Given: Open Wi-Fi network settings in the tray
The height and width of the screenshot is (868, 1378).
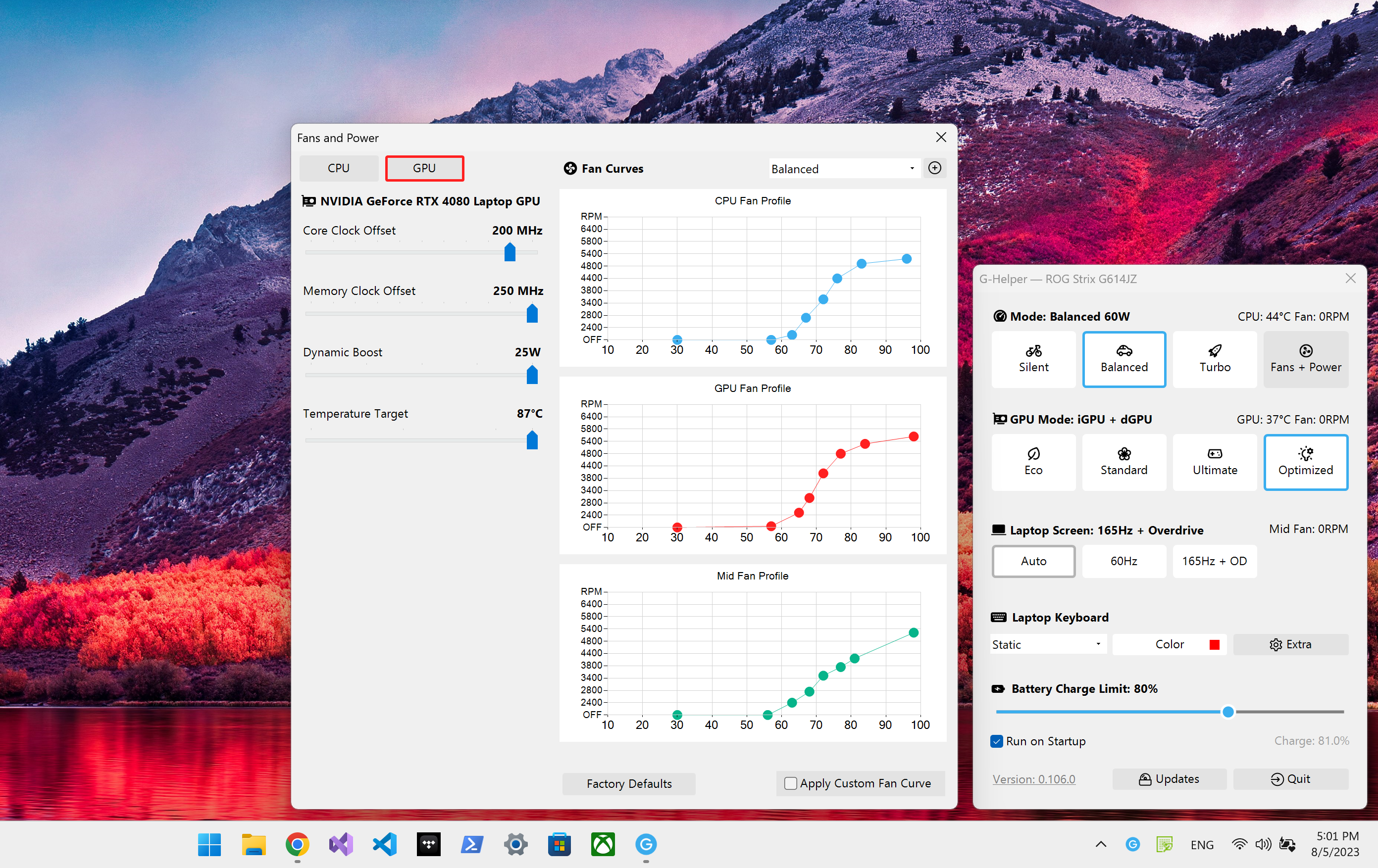Looking at the screenshot, I should 1239,845.
